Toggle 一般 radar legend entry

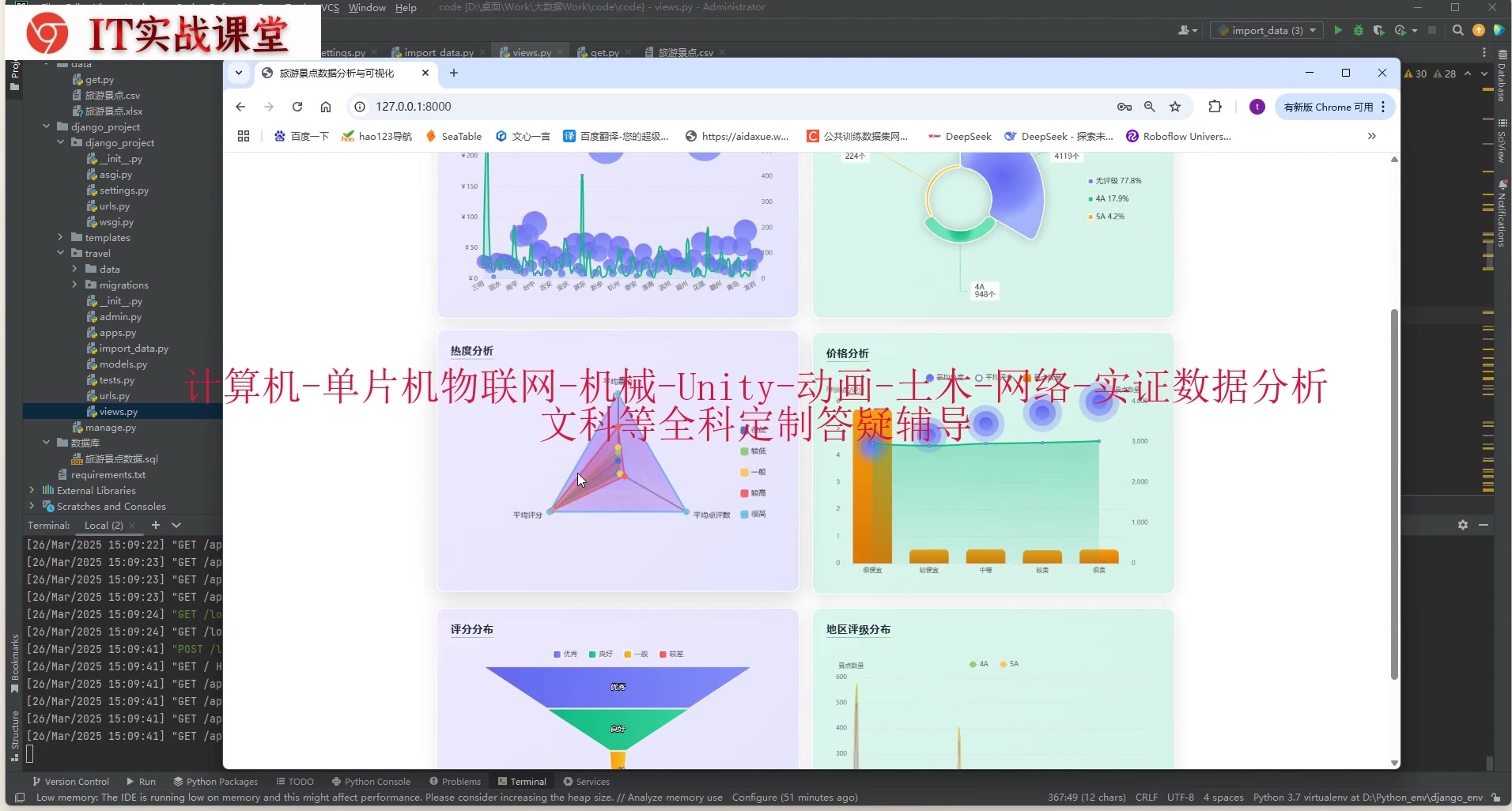coord(753,472)
